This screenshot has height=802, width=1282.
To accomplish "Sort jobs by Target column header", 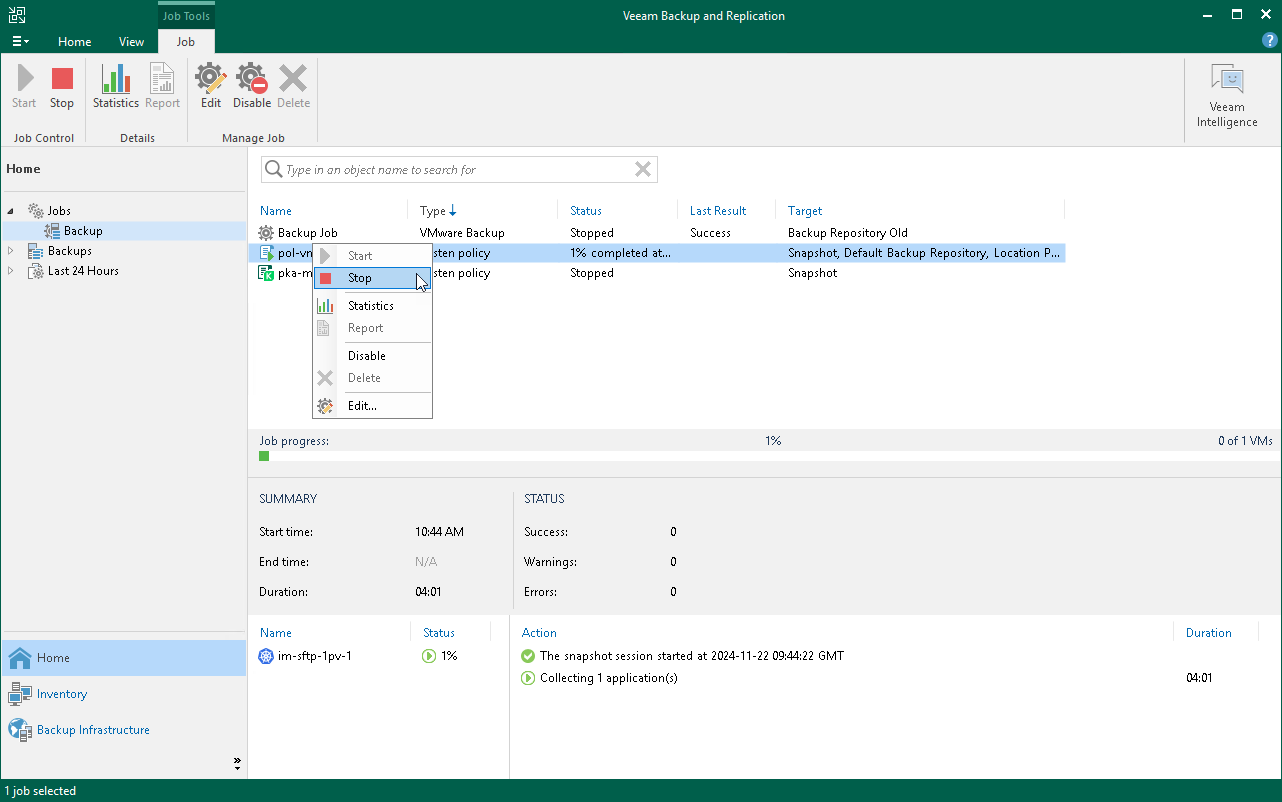I will pos(805,211).
